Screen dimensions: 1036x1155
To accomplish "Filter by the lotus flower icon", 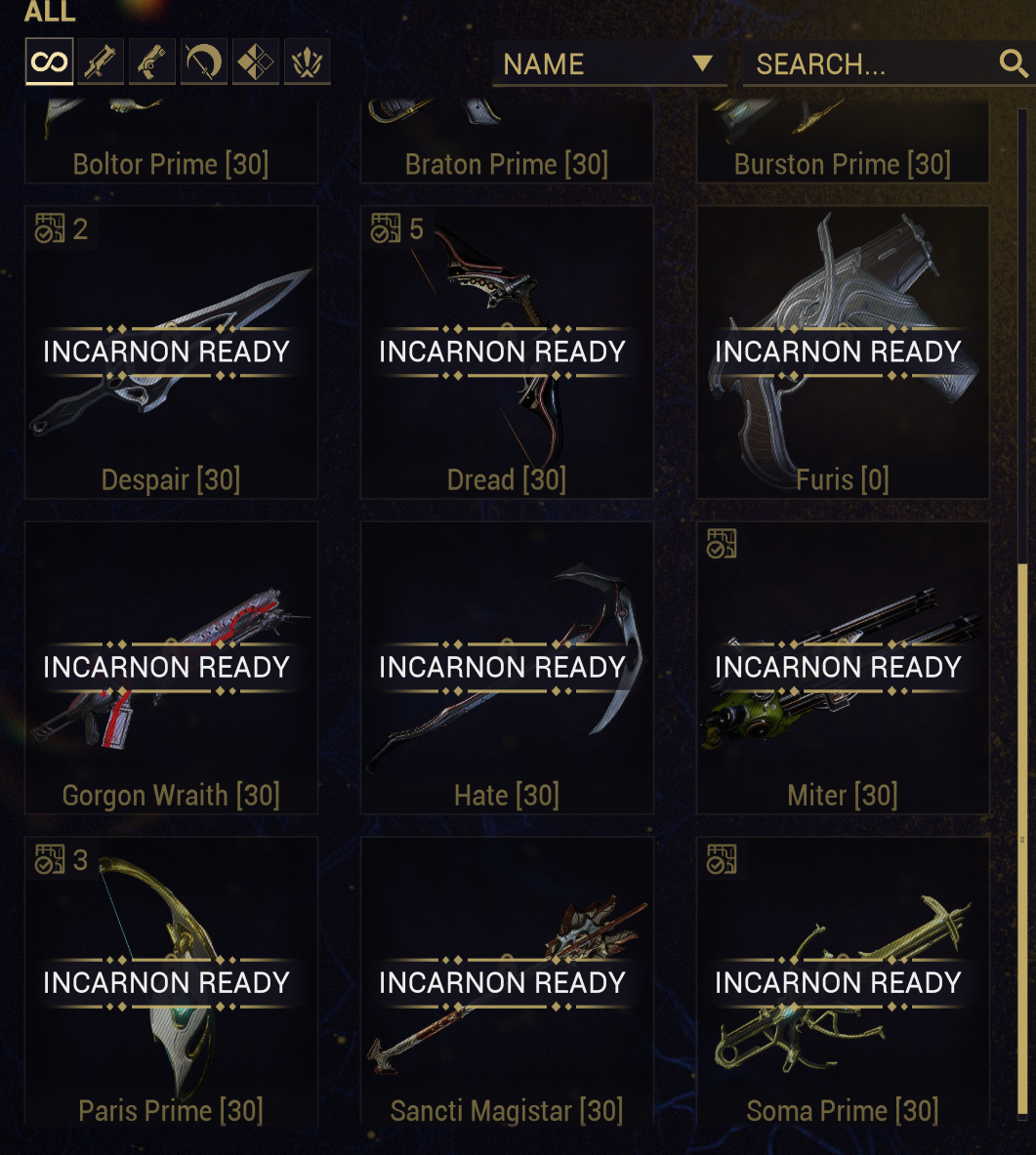I will pos(308,62).
